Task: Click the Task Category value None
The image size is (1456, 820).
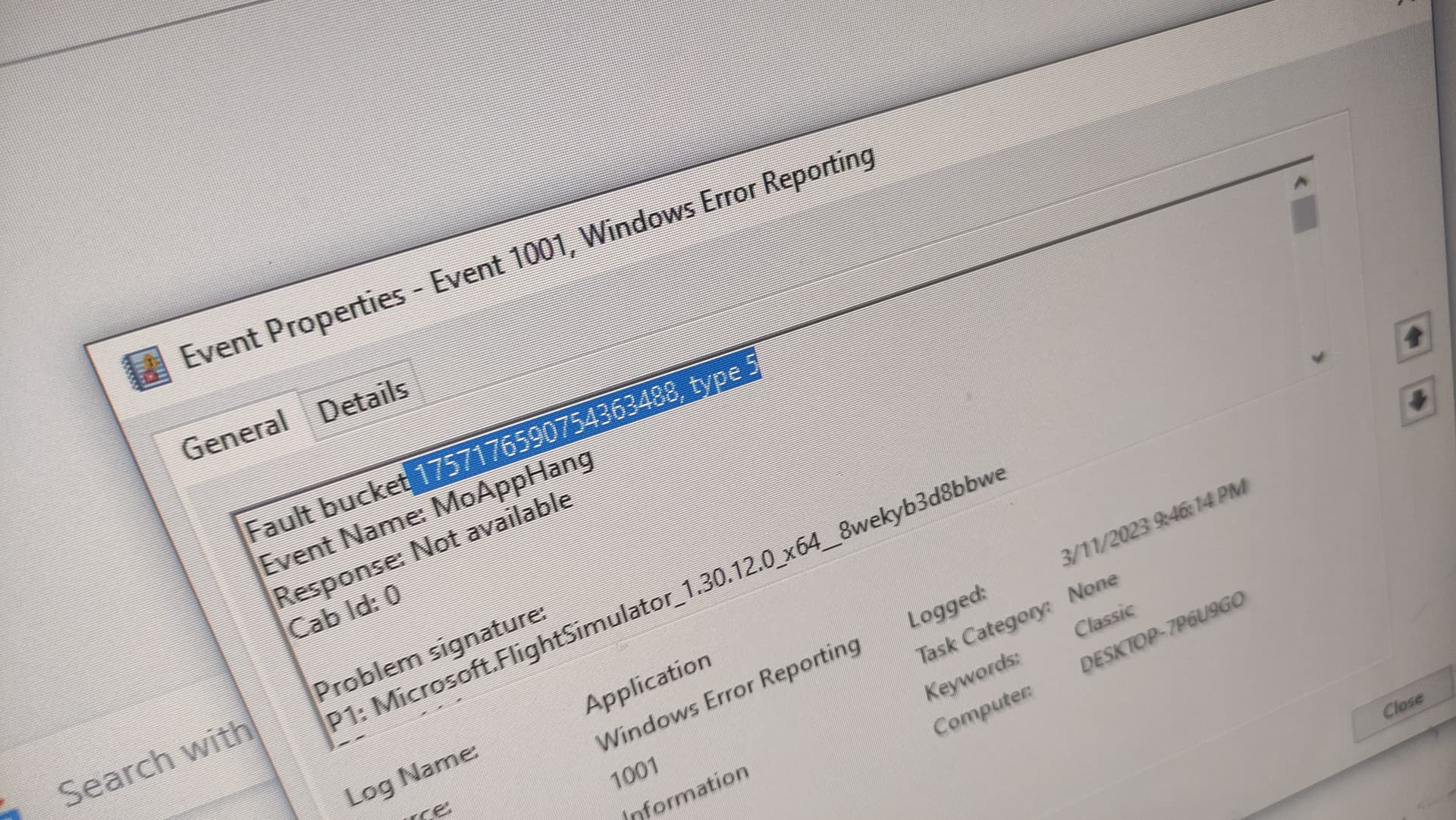Action: click(1092, 586)
